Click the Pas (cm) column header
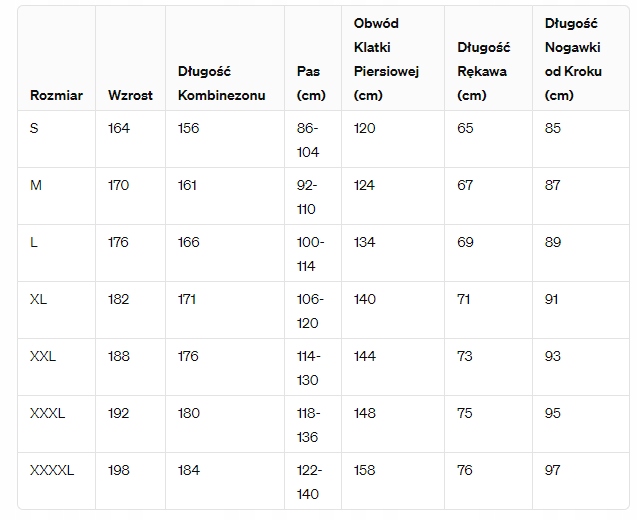 (311, 84)
